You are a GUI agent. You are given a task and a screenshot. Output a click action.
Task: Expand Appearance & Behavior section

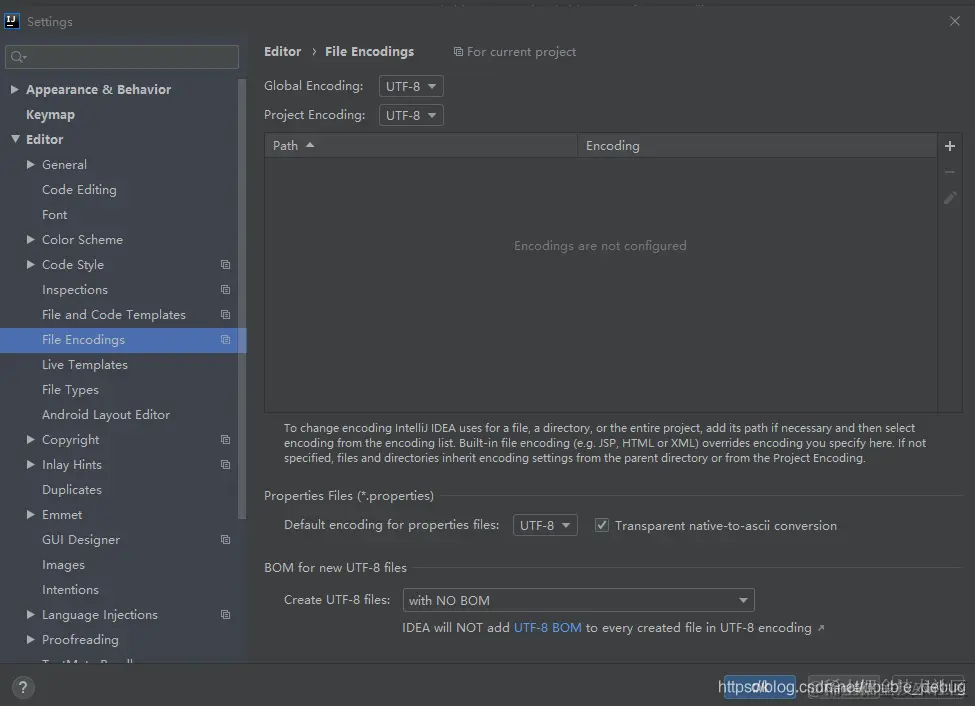click(14, 90)
